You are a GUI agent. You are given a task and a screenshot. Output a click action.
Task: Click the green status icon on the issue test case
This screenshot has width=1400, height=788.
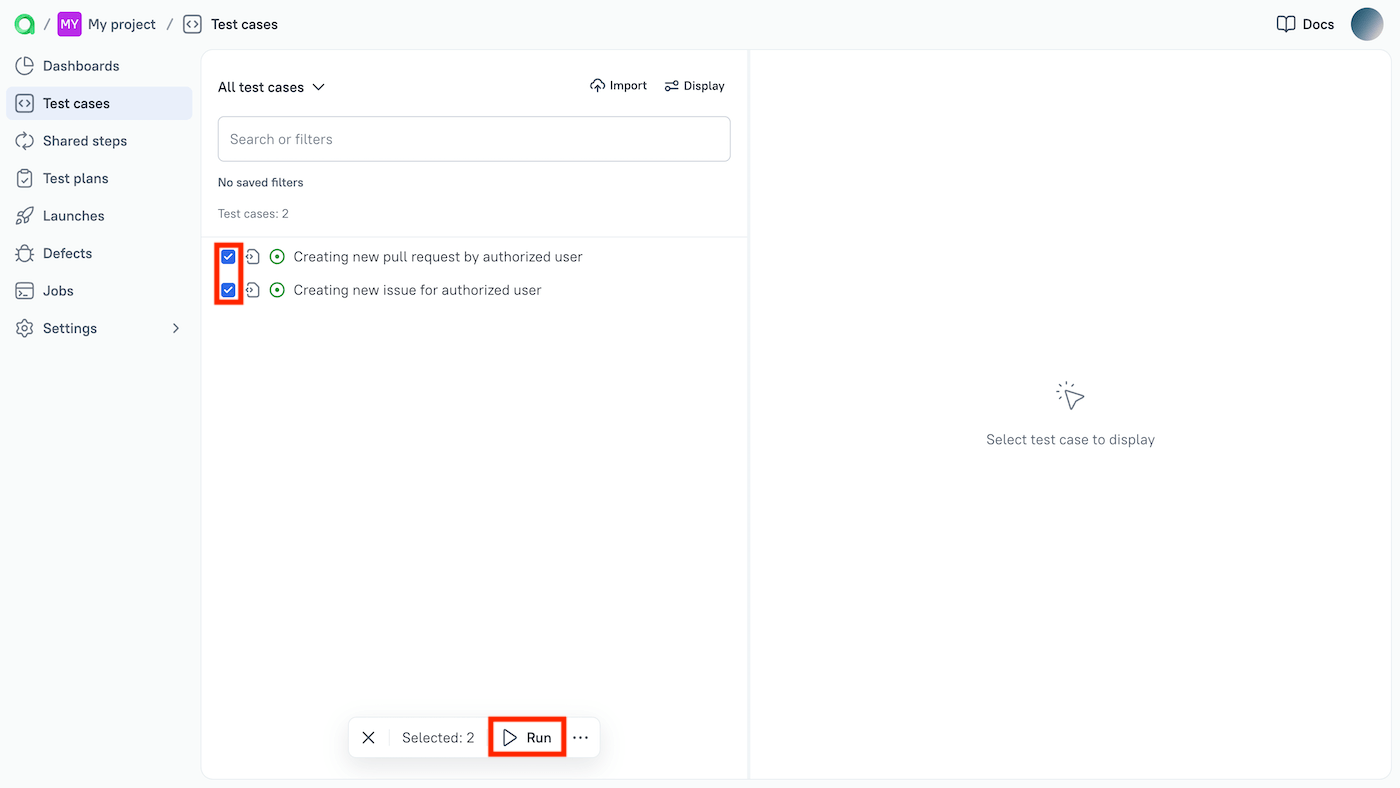pos(277,289)
